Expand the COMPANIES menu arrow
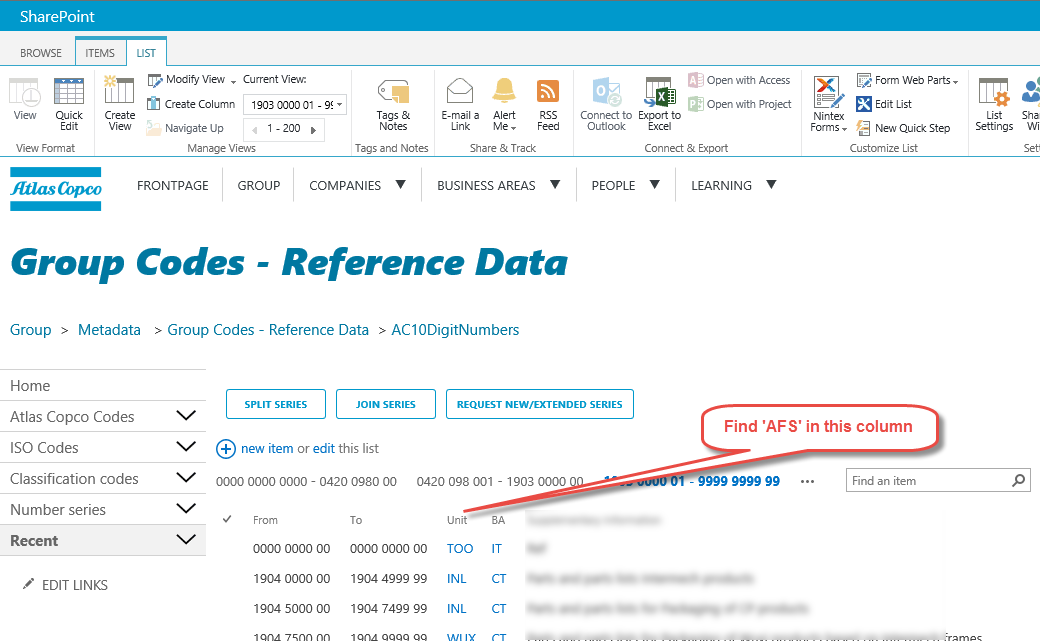The height and width of the screenshot is (641, 1040). (401, 184)
